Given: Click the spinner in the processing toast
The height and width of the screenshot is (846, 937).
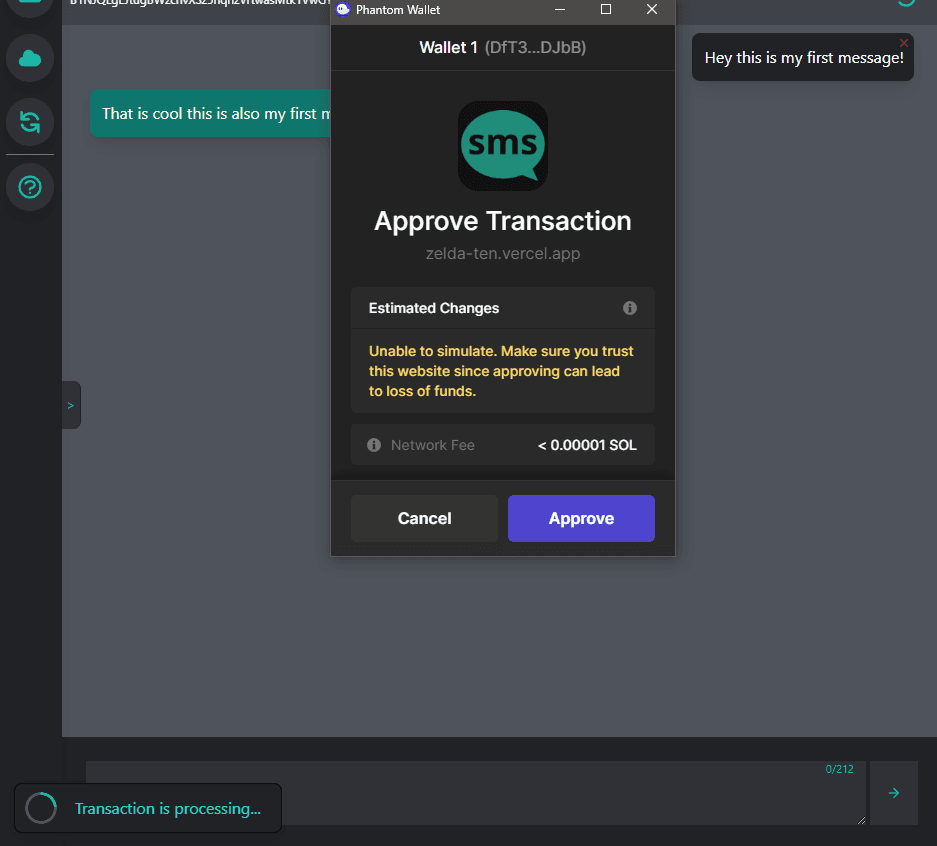Looking at the screenshot, I should 41,808.
